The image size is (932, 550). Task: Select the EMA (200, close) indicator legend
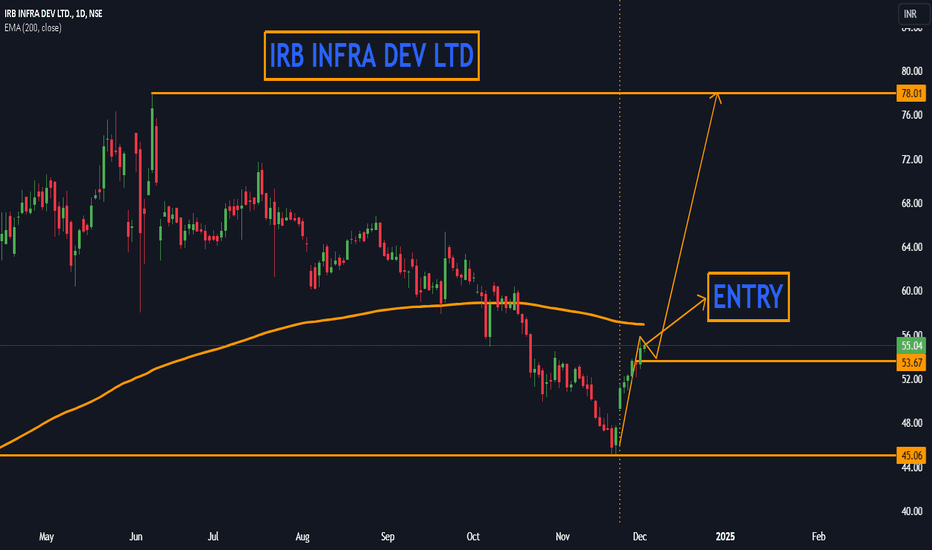tap(33, 27)
